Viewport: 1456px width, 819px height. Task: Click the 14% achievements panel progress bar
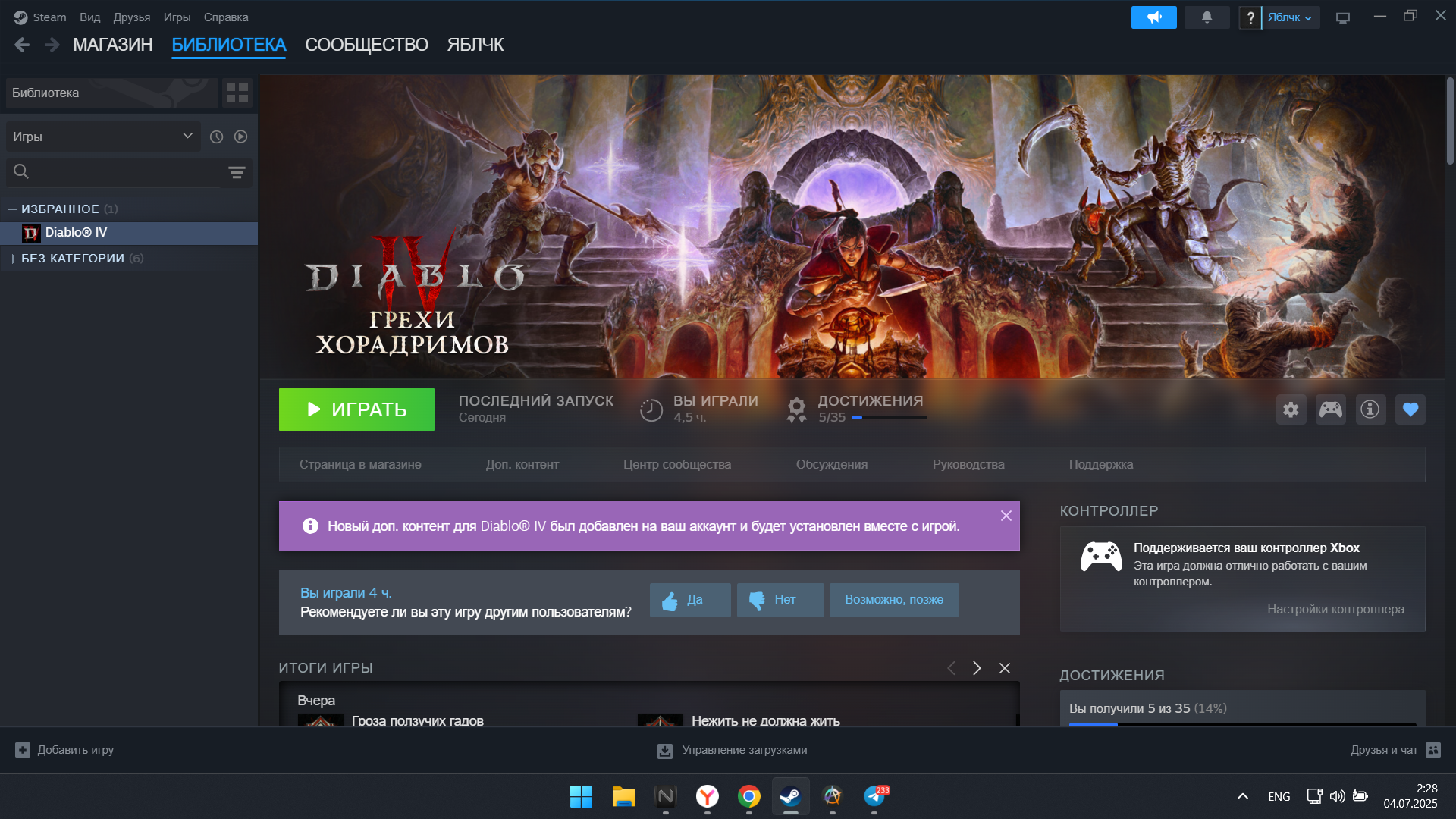tap(1242, 724)
